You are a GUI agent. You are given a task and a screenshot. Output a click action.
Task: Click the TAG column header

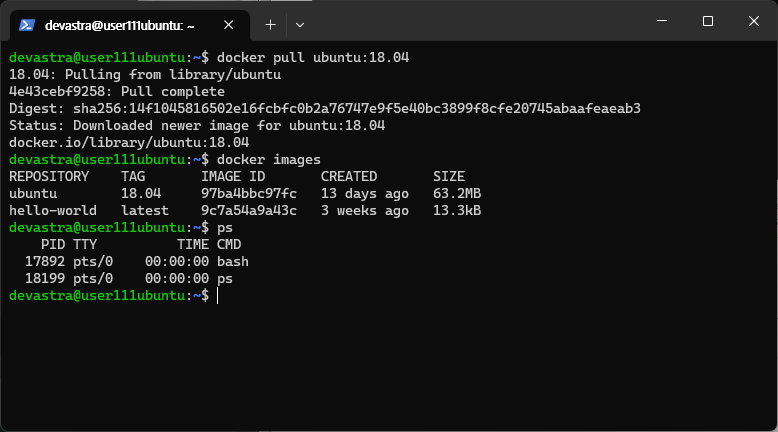(x=133, y=176)
